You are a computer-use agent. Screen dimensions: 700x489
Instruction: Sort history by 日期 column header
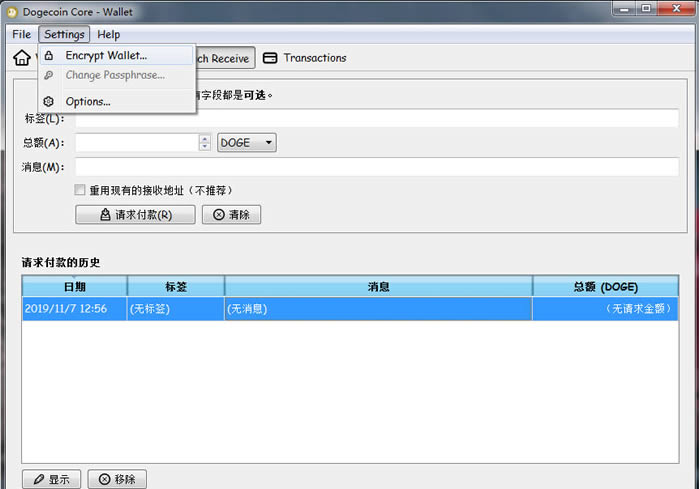coord(74,287)
